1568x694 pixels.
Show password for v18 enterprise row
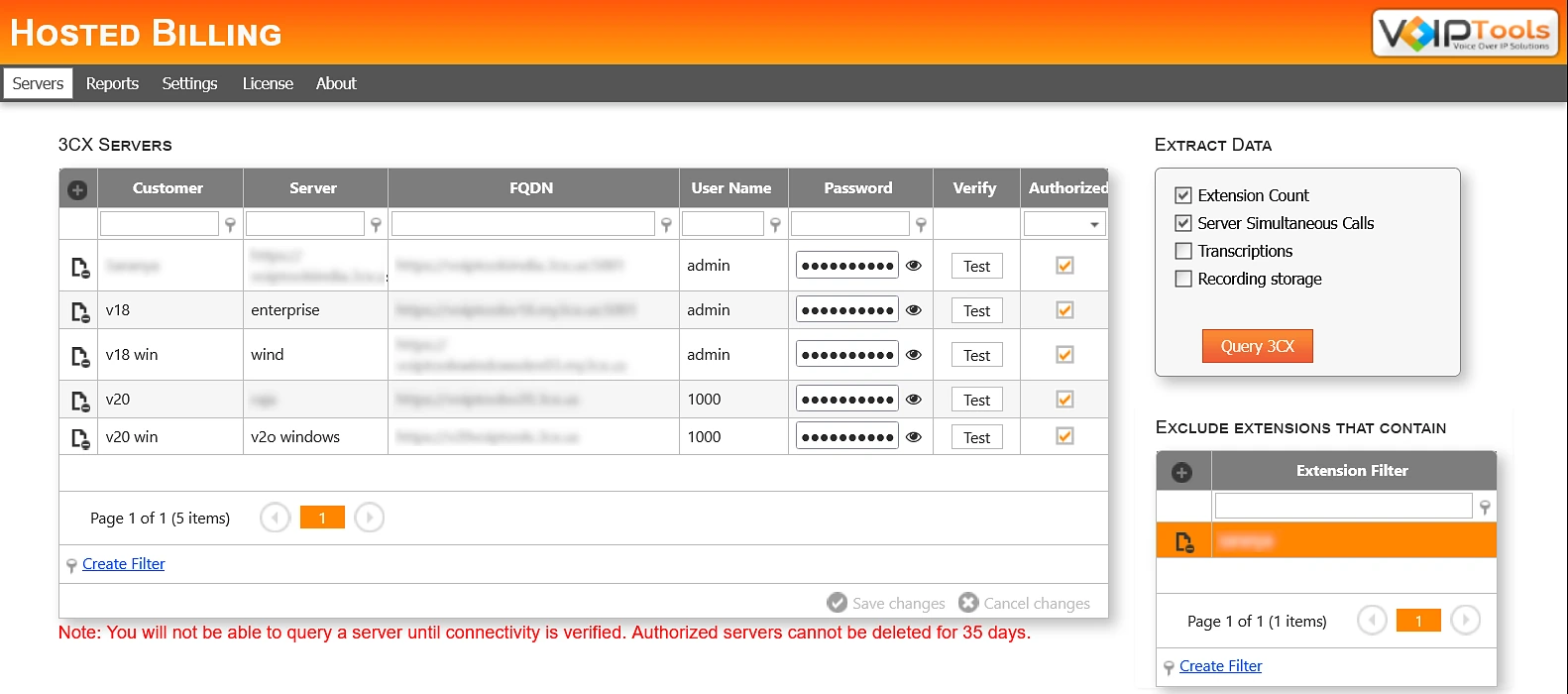pyautogui.click(x=914, y=310)
